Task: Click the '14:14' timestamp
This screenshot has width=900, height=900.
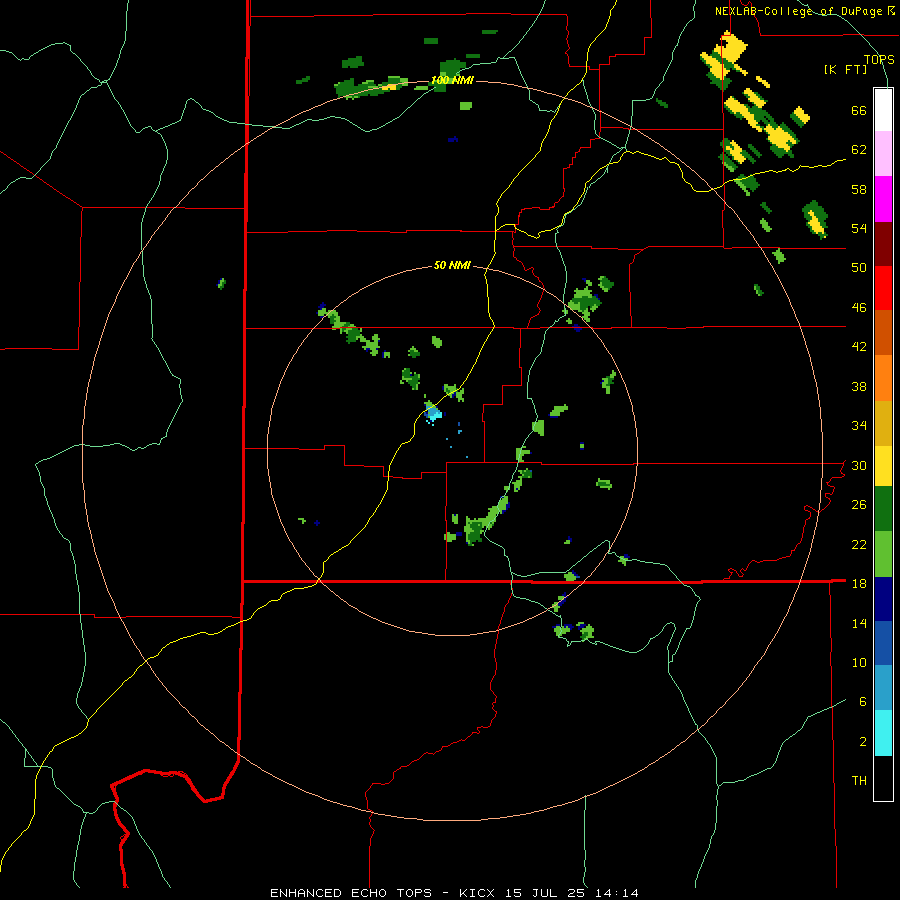Action: pyautogui.click(x=616, y=893)
